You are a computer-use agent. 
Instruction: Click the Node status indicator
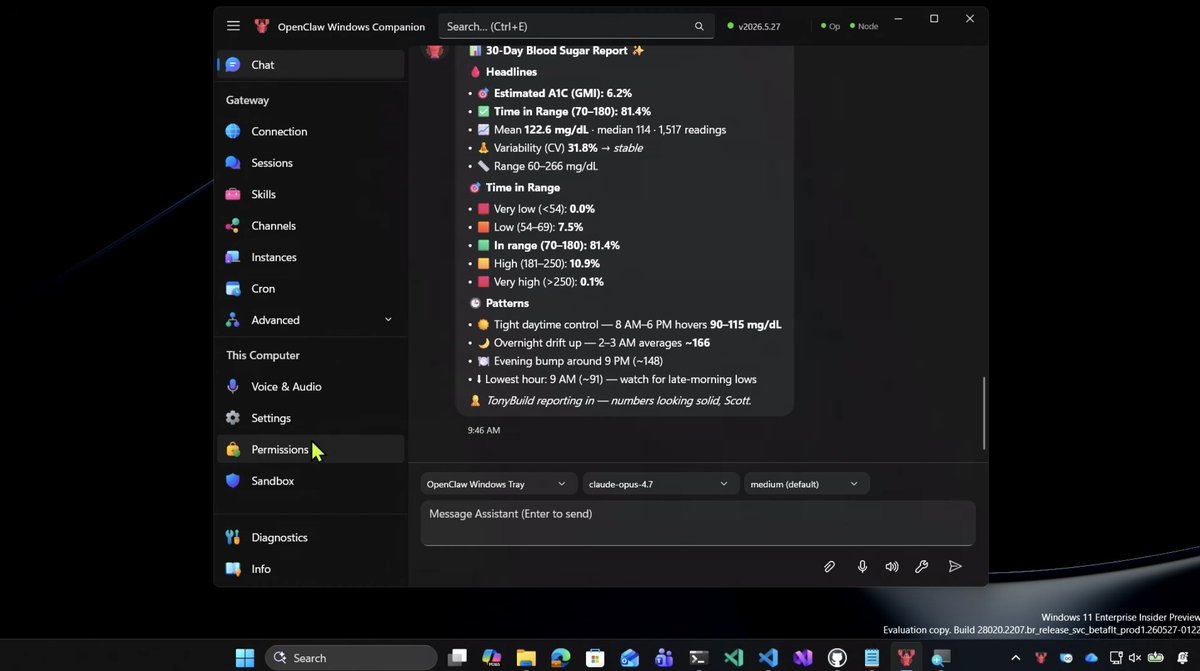pos(864,27)
